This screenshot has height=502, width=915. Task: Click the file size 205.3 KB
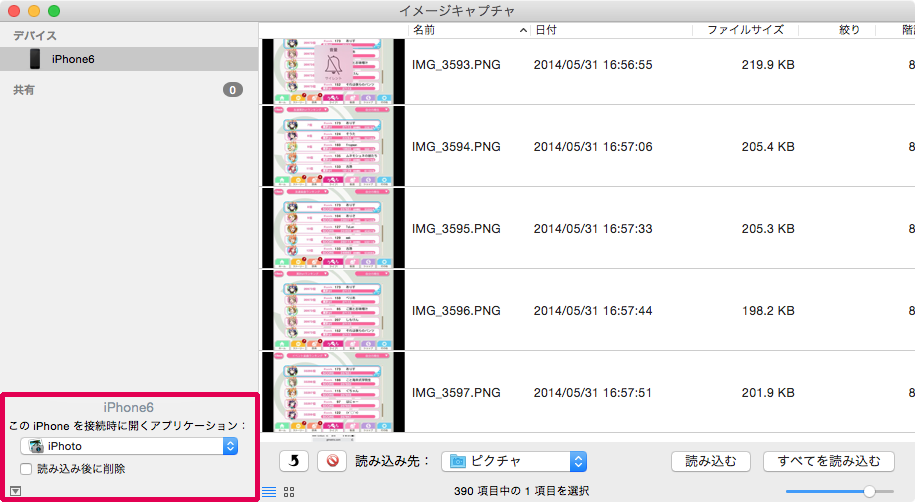pyautogui.click(x=768, y=228)
